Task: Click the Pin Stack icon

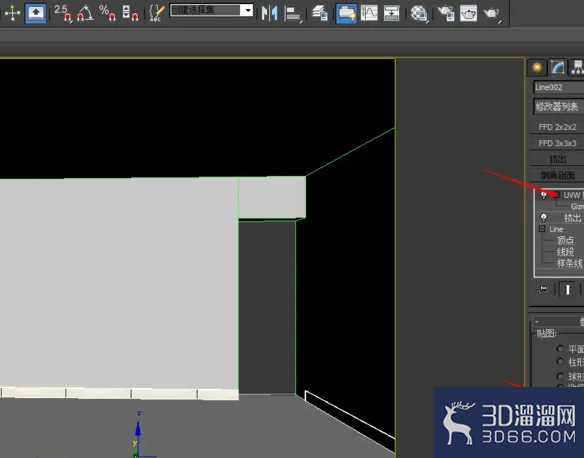Action: pyautogui.click(x=543, y=289)
